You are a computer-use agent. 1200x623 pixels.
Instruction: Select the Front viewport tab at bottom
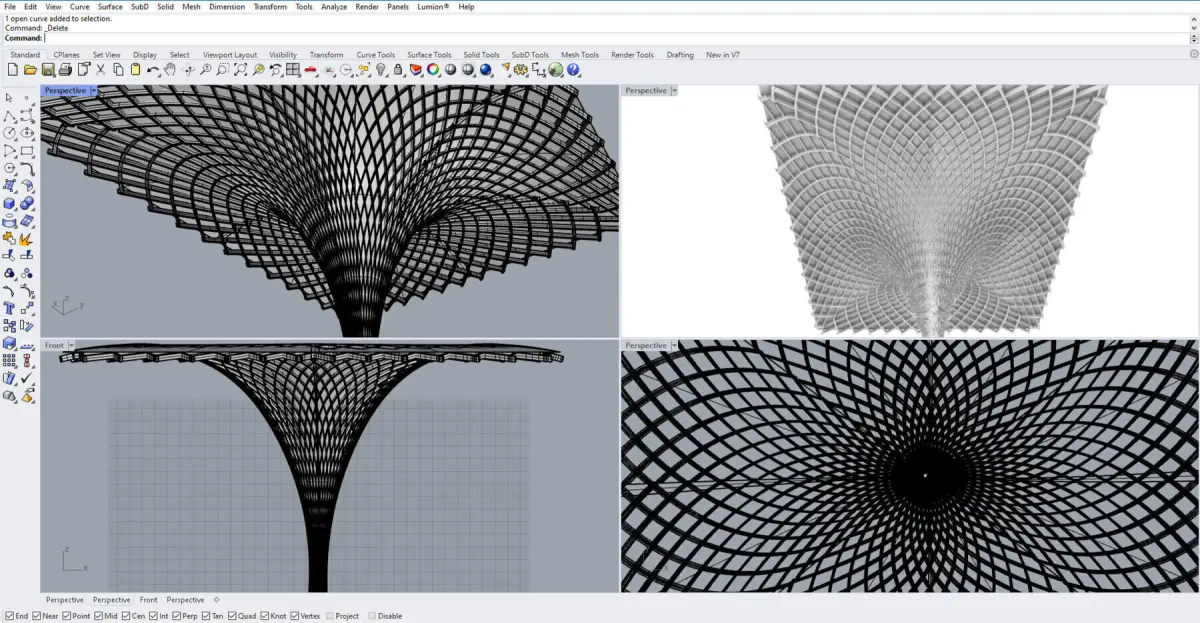point(148,600)
